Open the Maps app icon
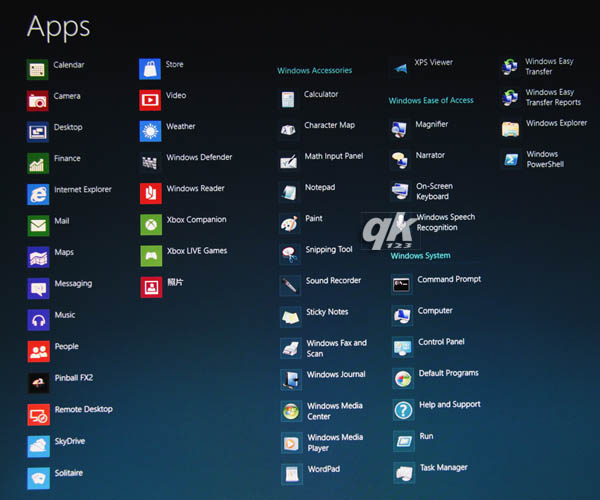Viewport: 600px width, 500px height. (x=38, y=257)
